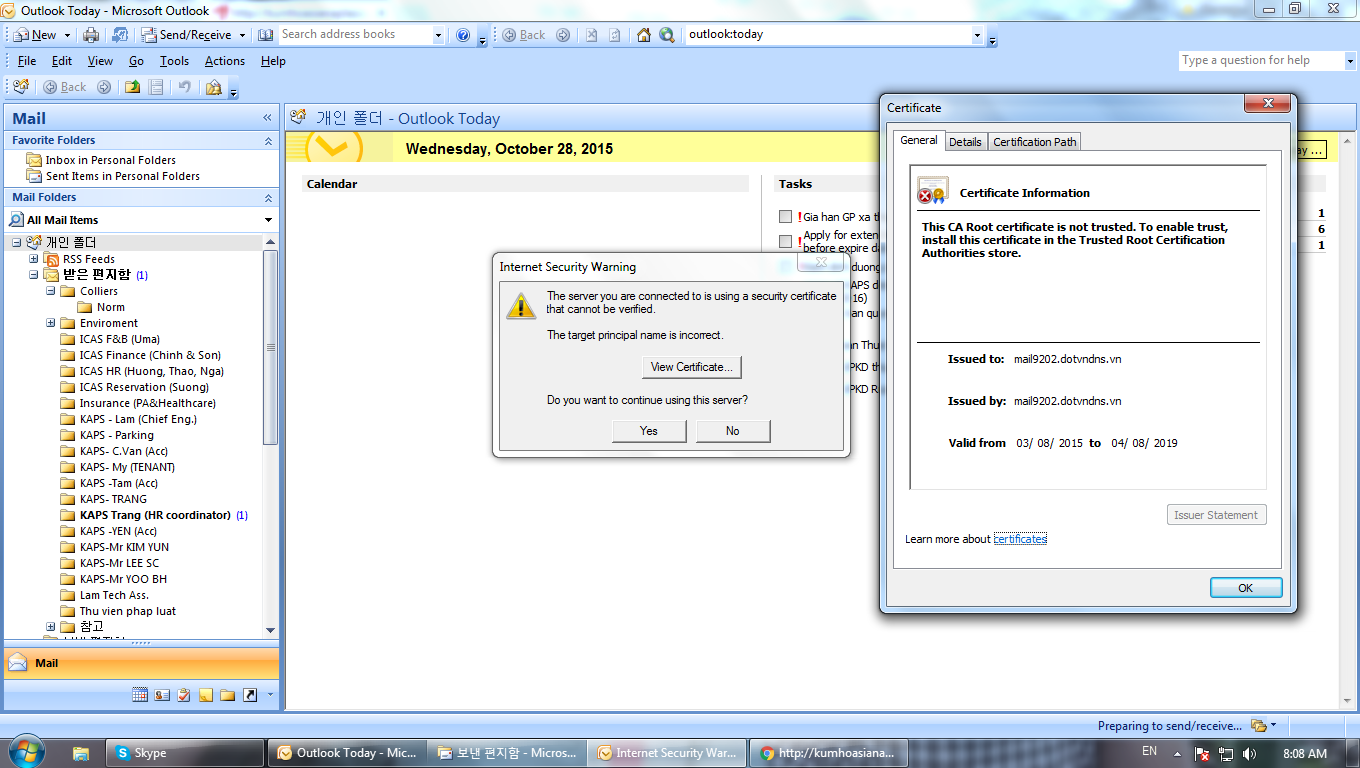Viewport: 1360px width, 768px height.
Task: Click Forward arrow in web toolbar
Action: [x=563, y=35]
